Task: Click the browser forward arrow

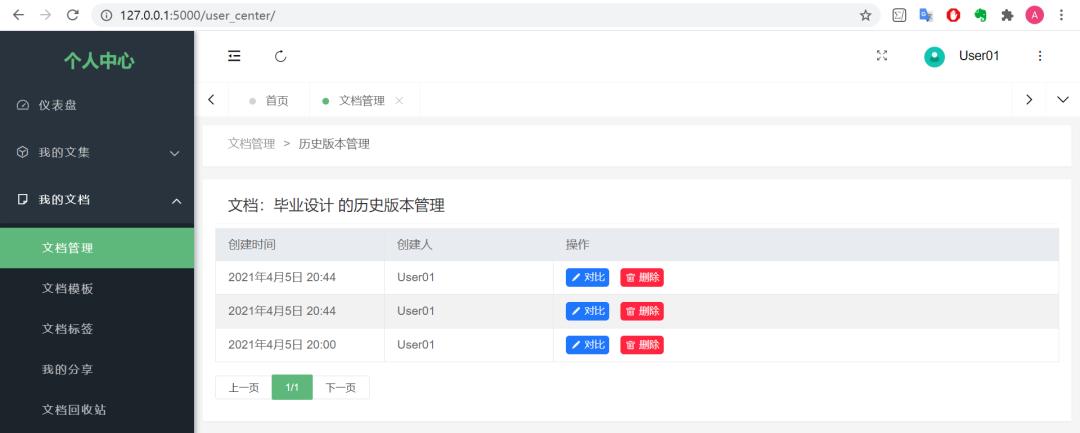Action: [45, 15]
